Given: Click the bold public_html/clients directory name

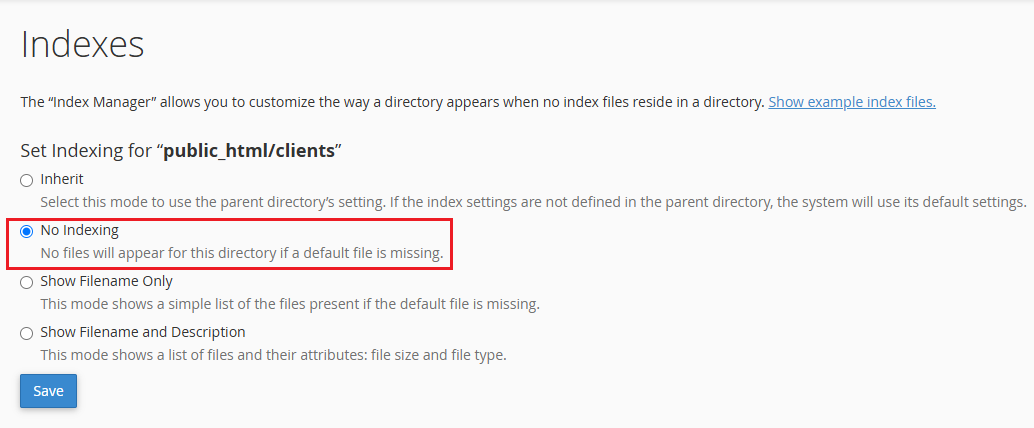Looking at the screenshot, I should (x=249, y=150).
